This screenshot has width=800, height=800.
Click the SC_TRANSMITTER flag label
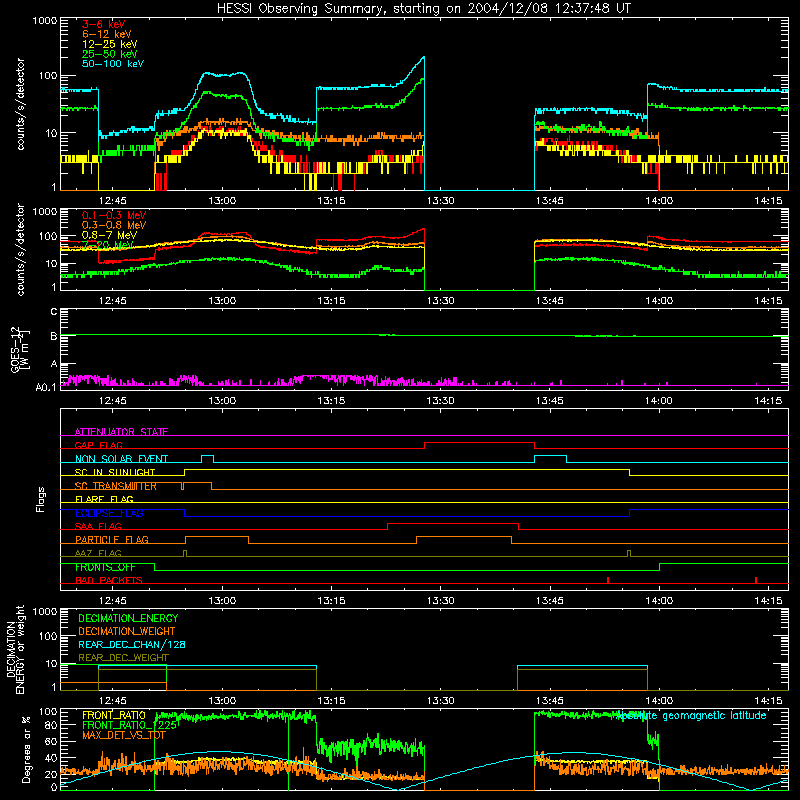[116, 486]
